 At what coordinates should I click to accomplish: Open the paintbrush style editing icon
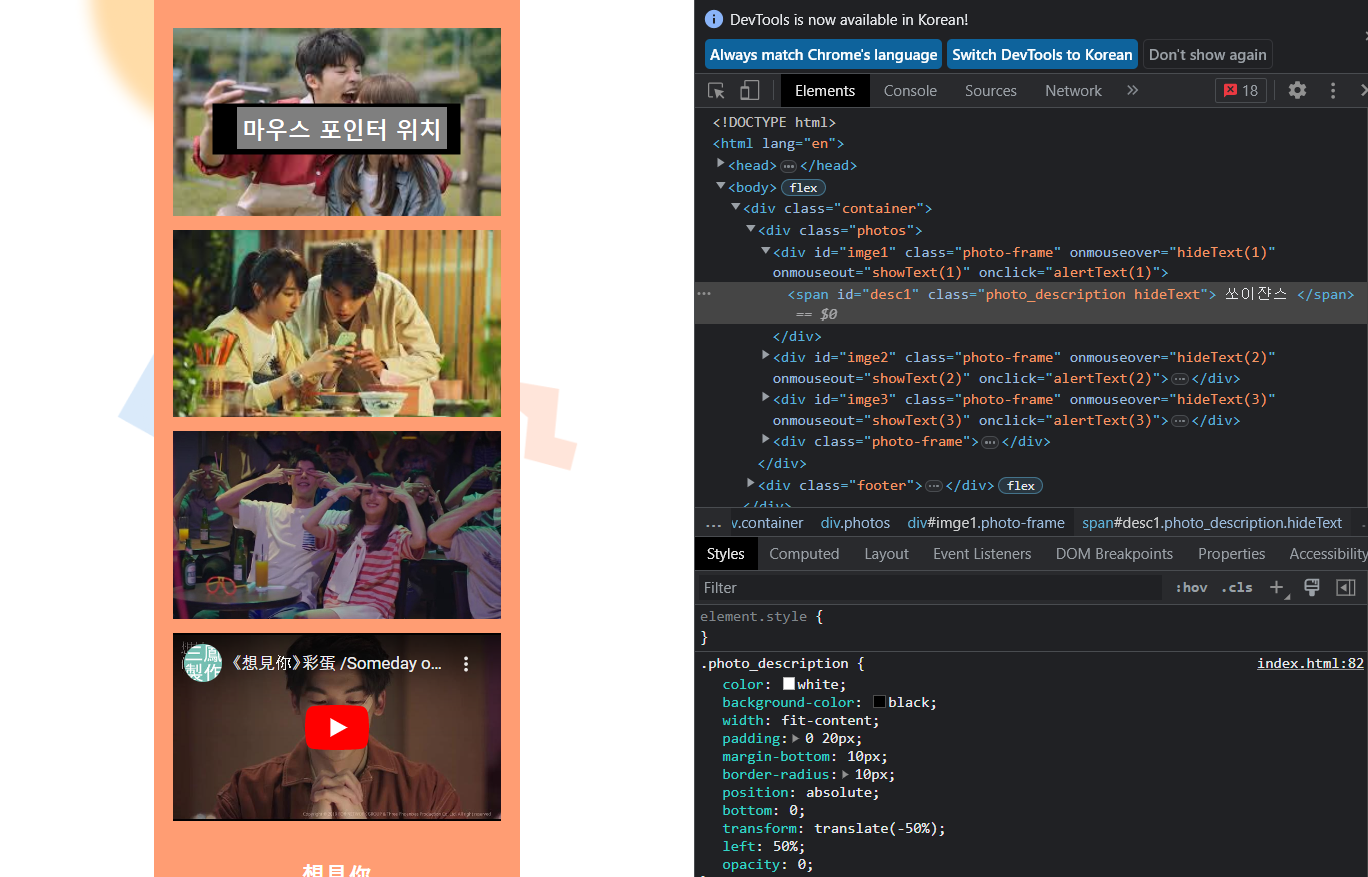click(1312, 588)
